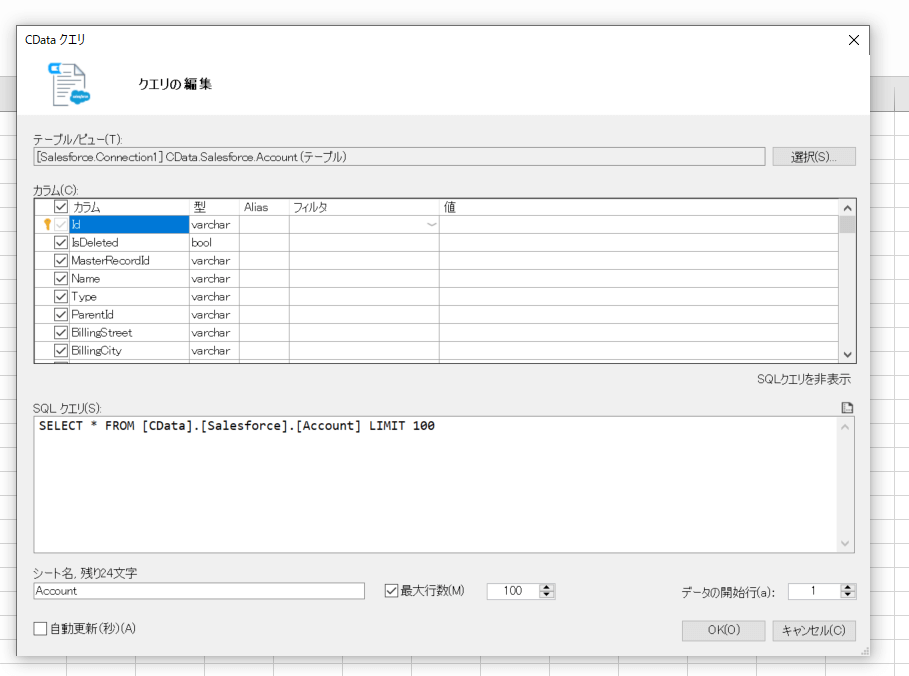Screen dimensions: 909x676
Task: Decrease the data start row with down arrow
Action: (848, 595)
